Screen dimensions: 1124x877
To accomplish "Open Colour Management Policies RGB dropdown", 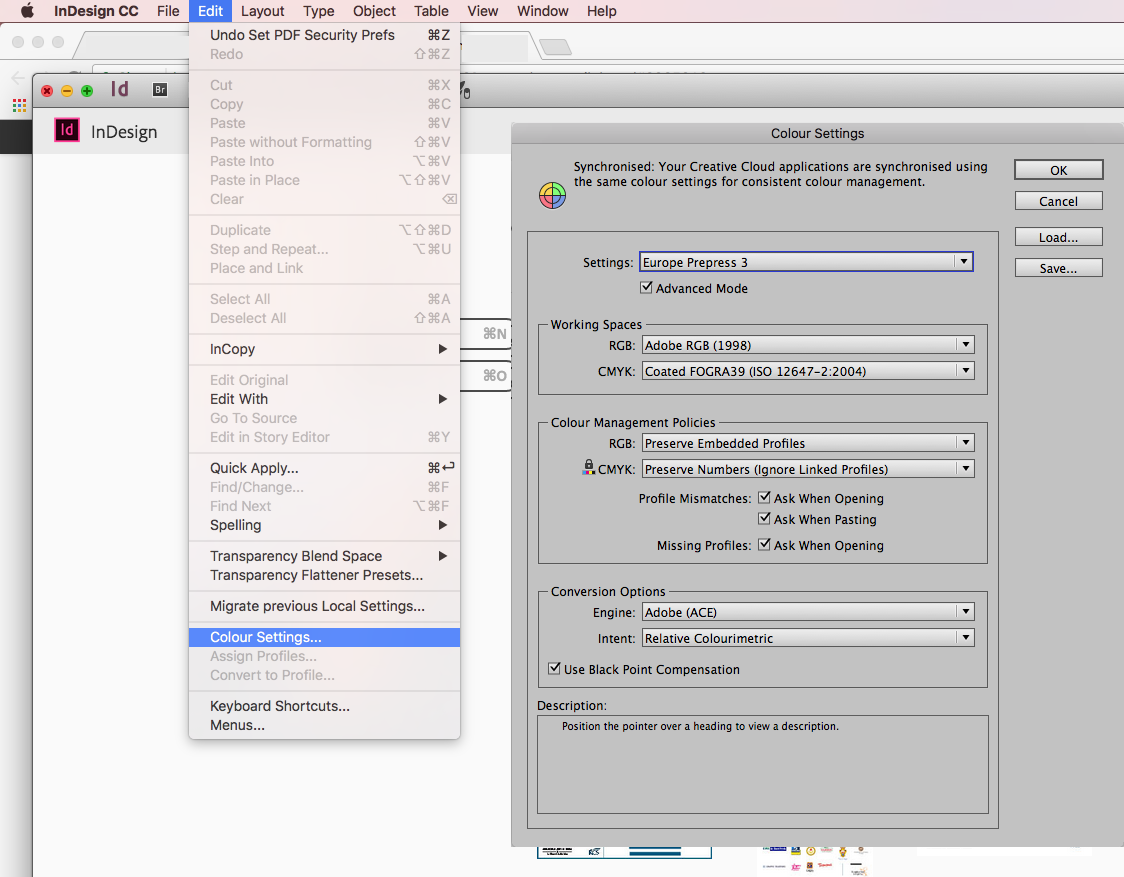I will tap(808, 443).
